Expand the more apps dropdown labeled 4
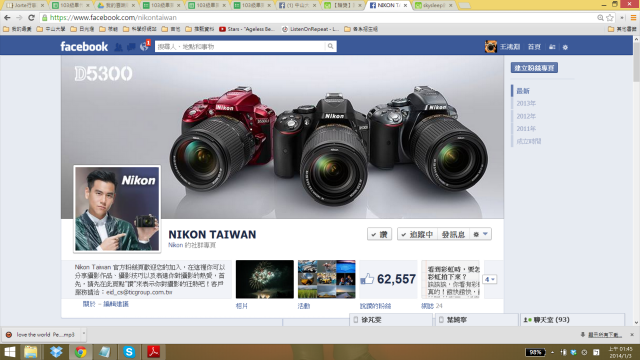This screenshot has height=360, width=640. (x=490, y=280)
